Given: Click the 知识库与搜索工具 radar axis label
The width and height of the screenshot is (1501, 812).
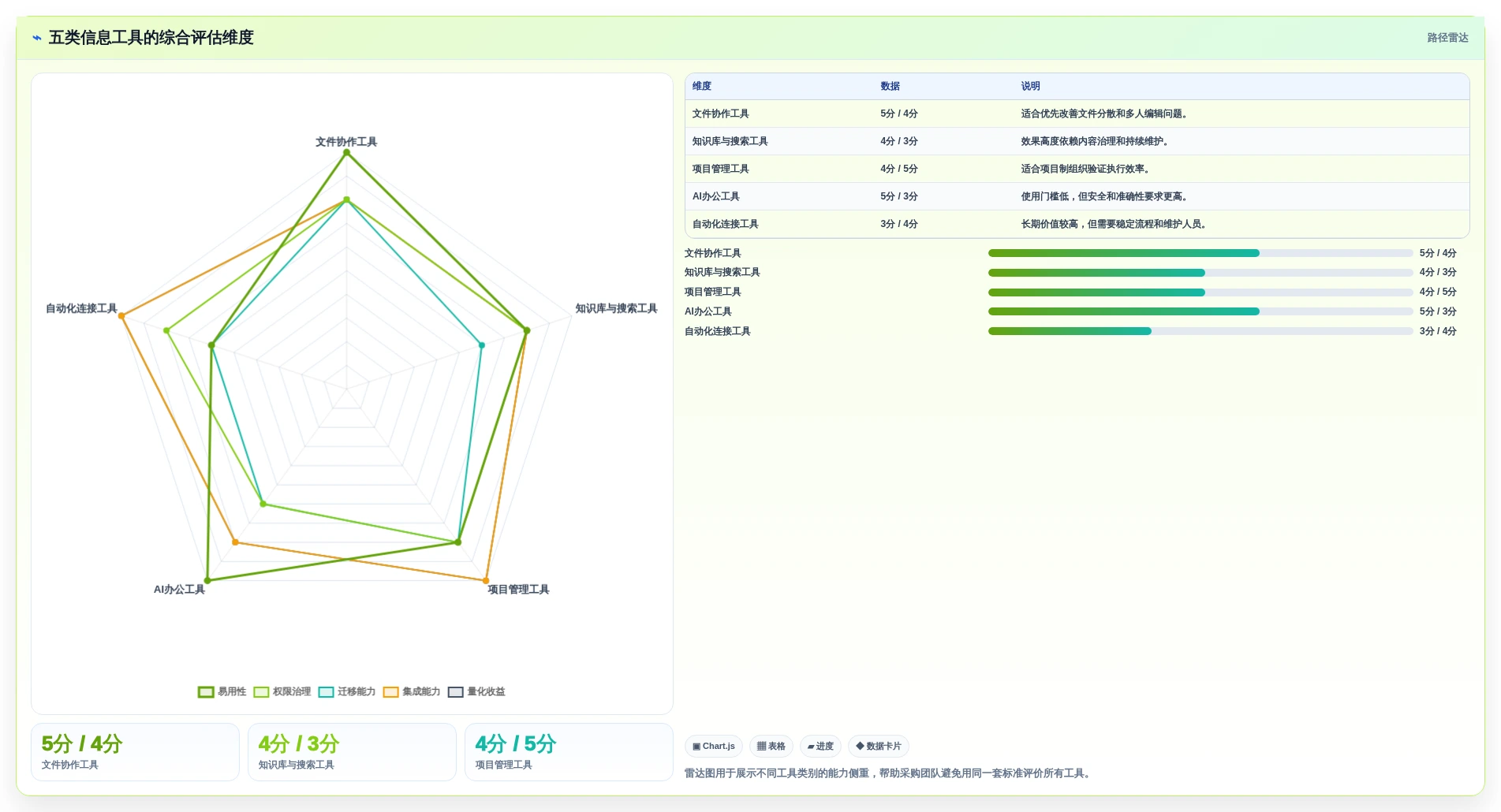Looking at the screenshot, I should pyautogui.click(x=616, y=308).
